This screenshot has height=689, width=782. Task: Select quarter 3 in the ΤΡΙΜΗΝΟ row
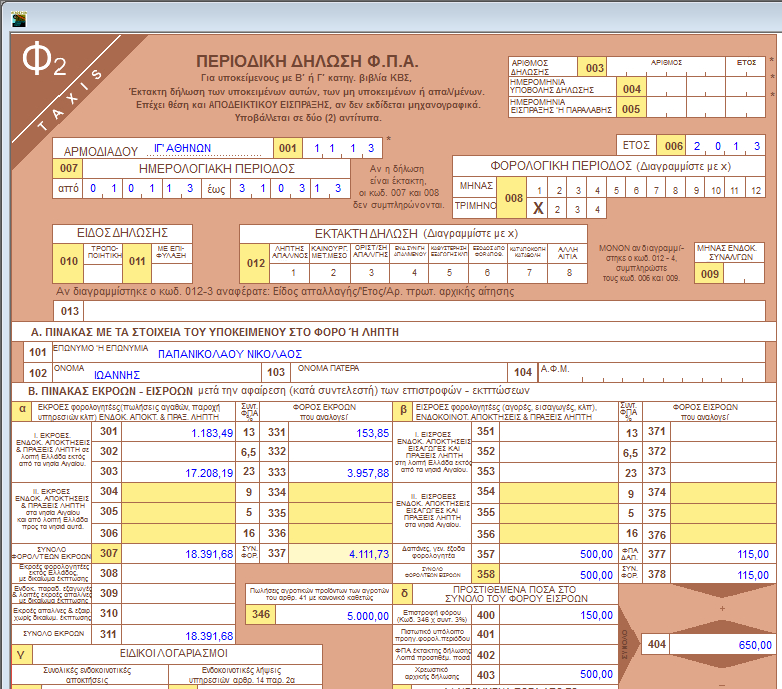pyautogui.click(x=577, y=208)
